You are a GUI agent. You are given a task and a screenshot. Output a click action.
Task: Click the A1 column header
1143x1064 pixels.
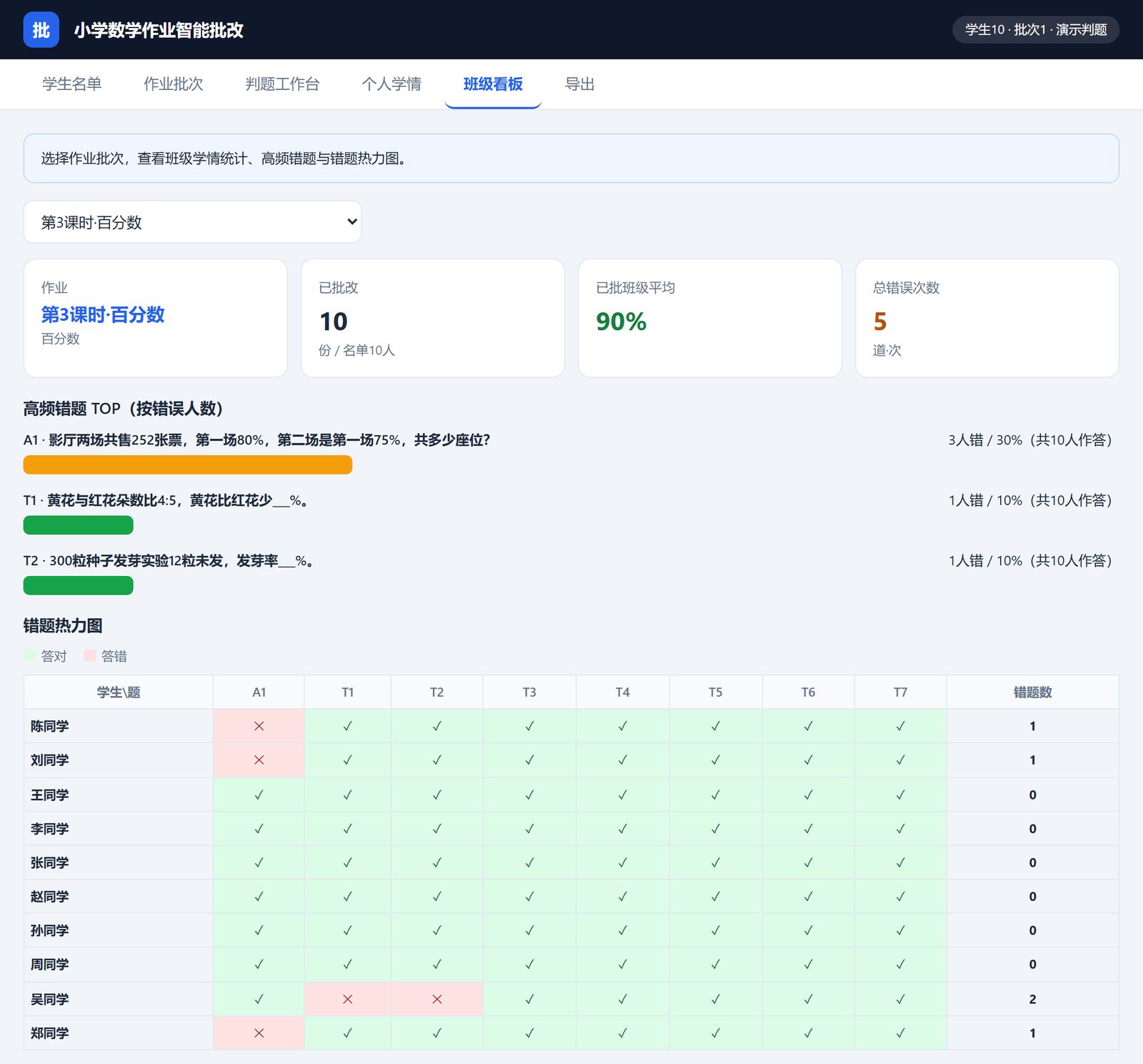coord(259,692)
